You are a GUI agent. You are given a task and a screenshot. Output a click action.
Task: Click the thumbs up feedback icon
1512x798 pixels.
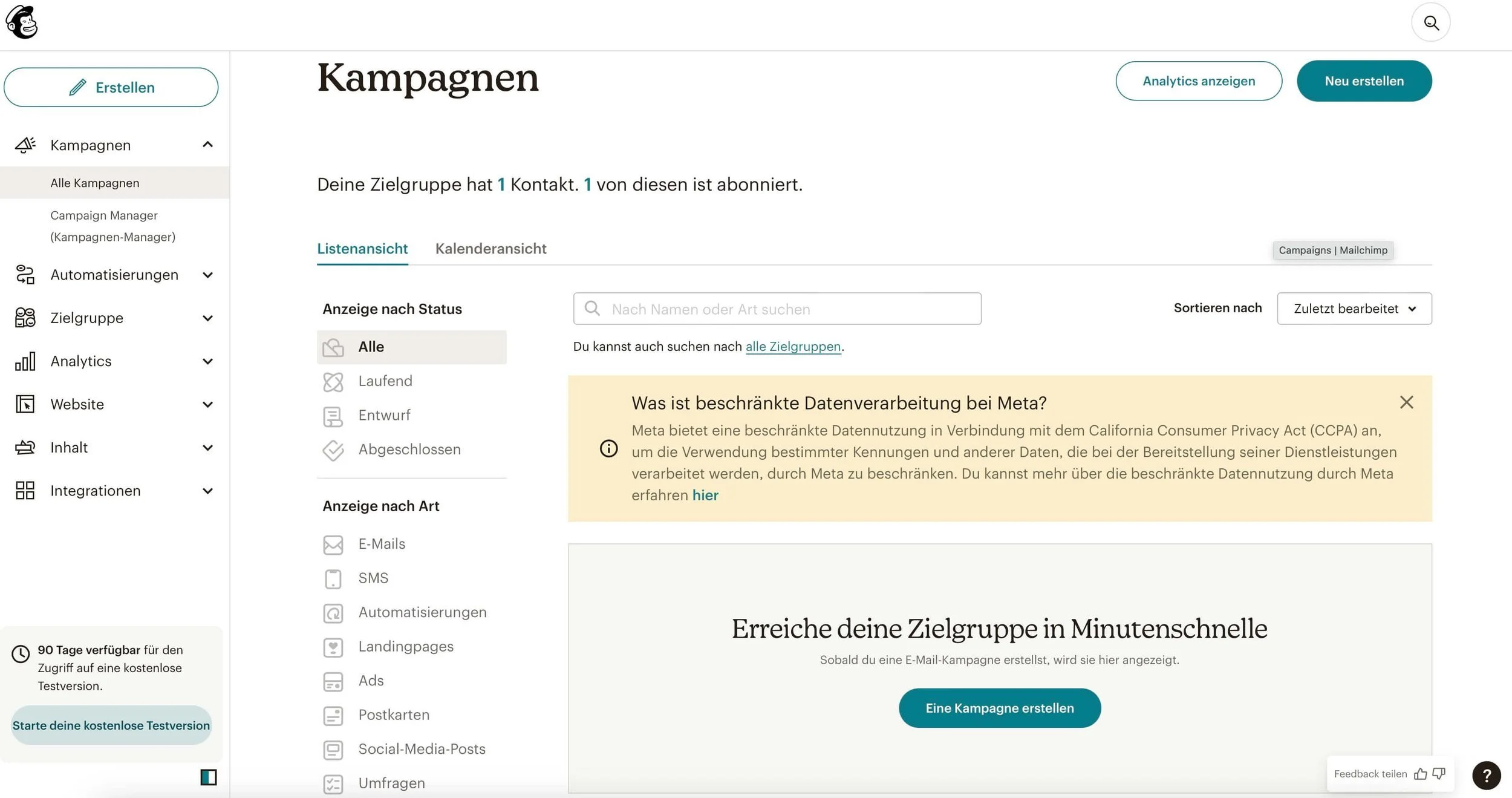(1420, 774)
